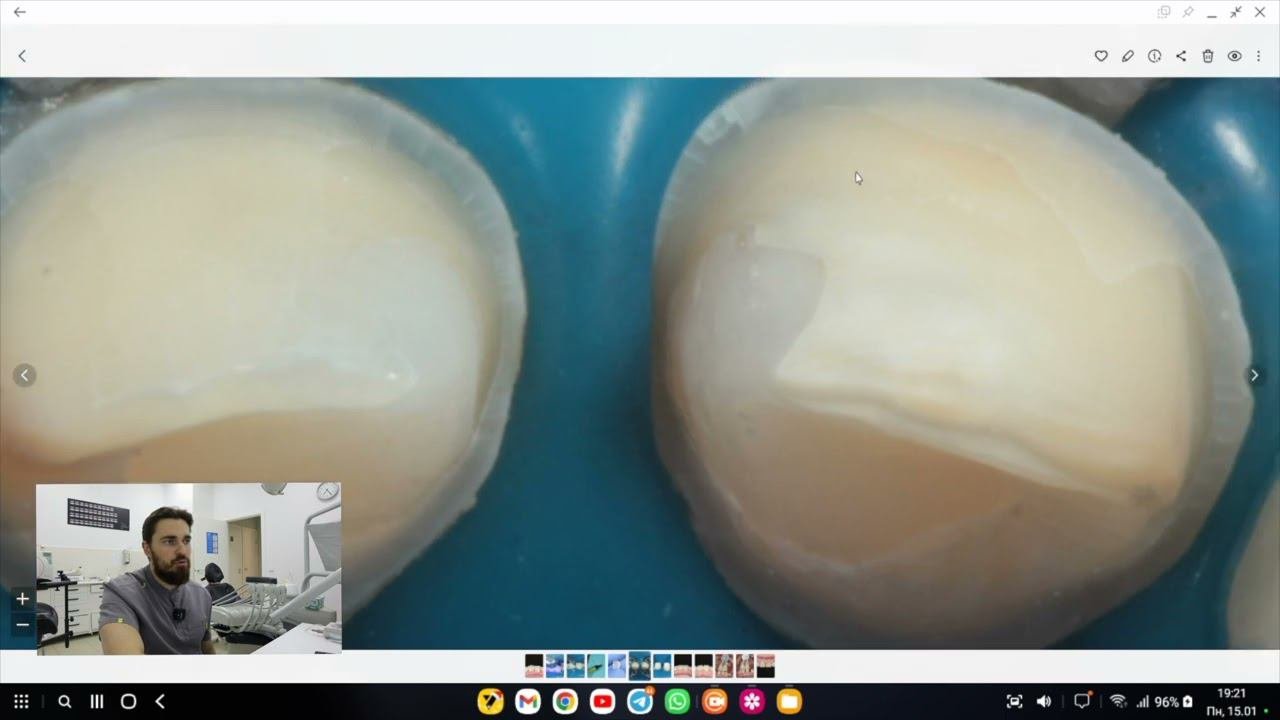Open the yellow folder files app
The image size is (1280, 720).
(789, 702)
